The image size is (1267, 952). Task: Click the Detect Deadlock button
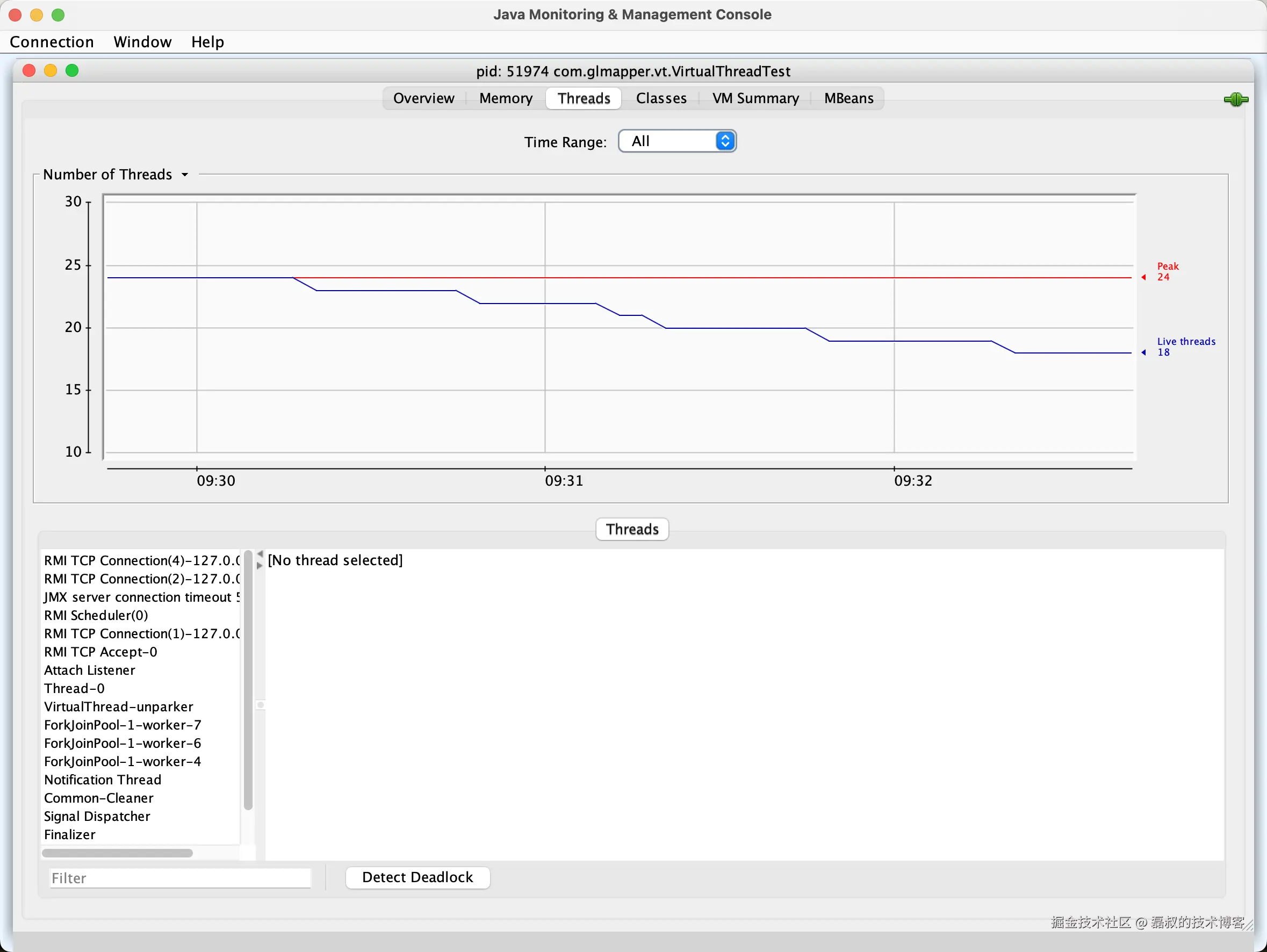[x=417, y=877]
